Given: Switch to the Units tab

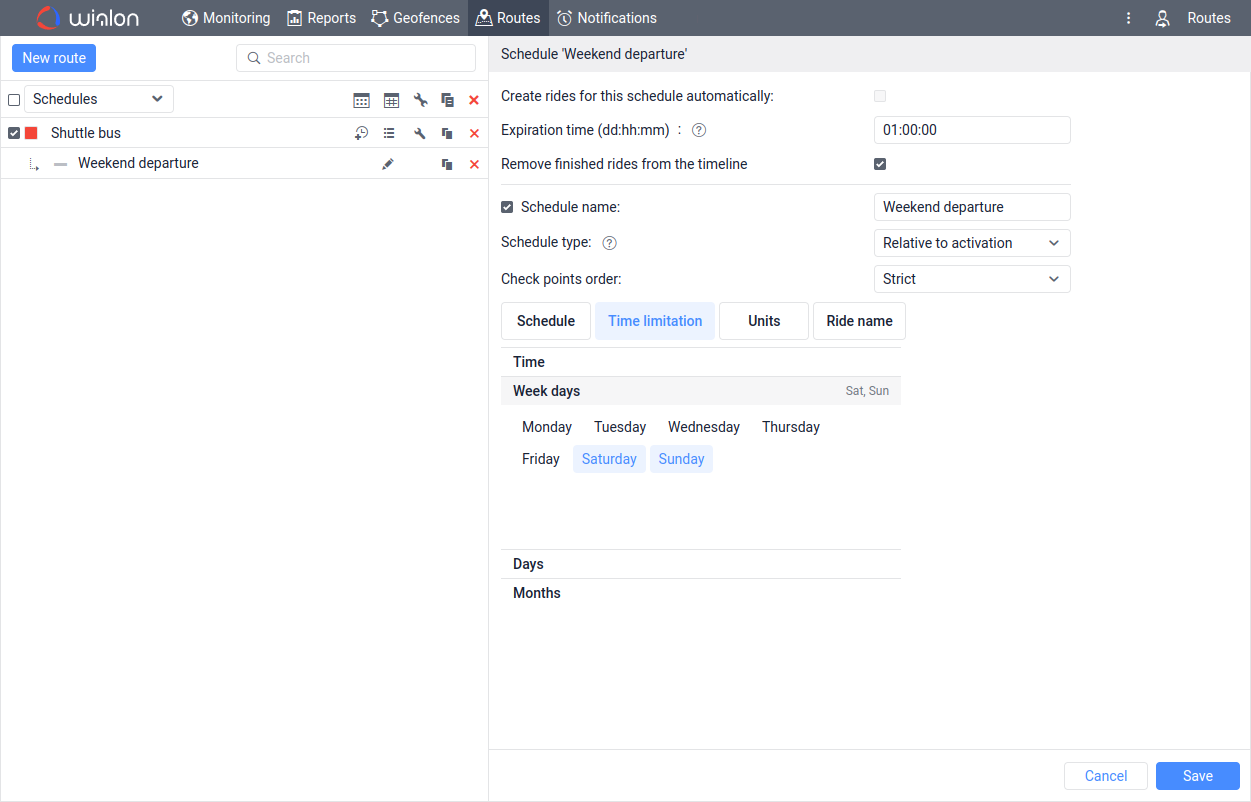Looking at the screenshot, I should coord(763,321).
